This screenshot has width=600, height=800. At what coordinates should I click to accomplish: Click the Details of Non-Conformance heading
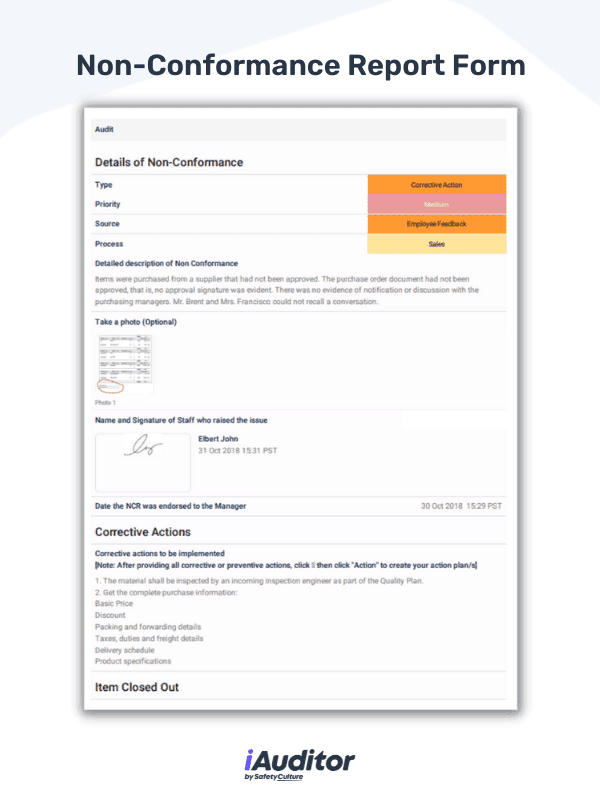(x=168, y=162)
